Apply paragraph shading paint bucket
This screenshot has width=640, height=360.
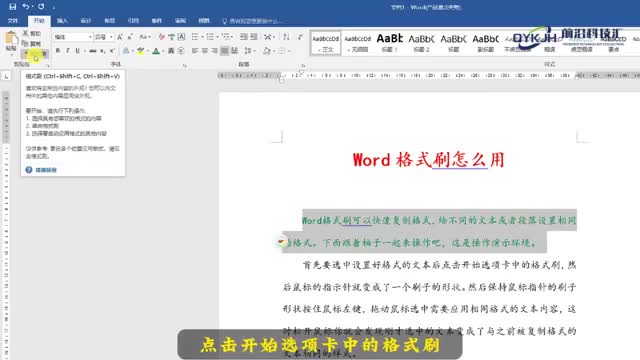(x=266, y=51)
